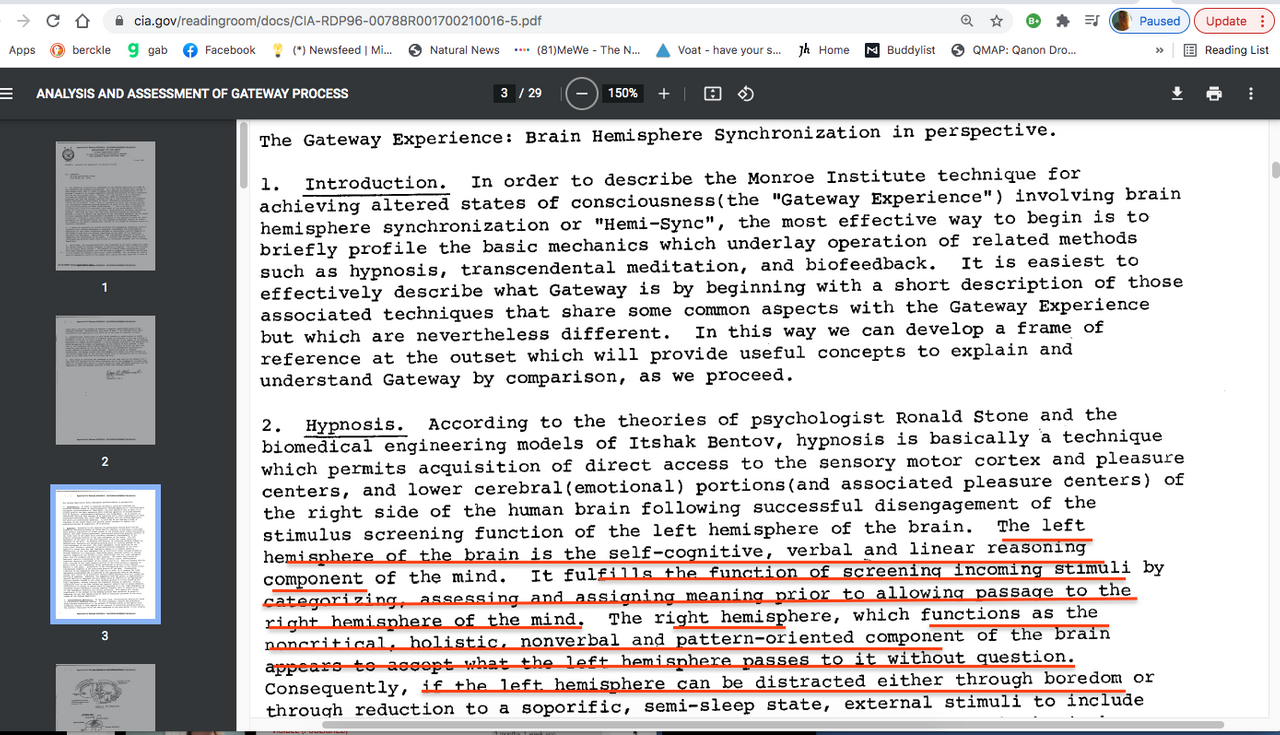
Task: Click the document vertical scrollbar
Action: [x=1274, y=169]
